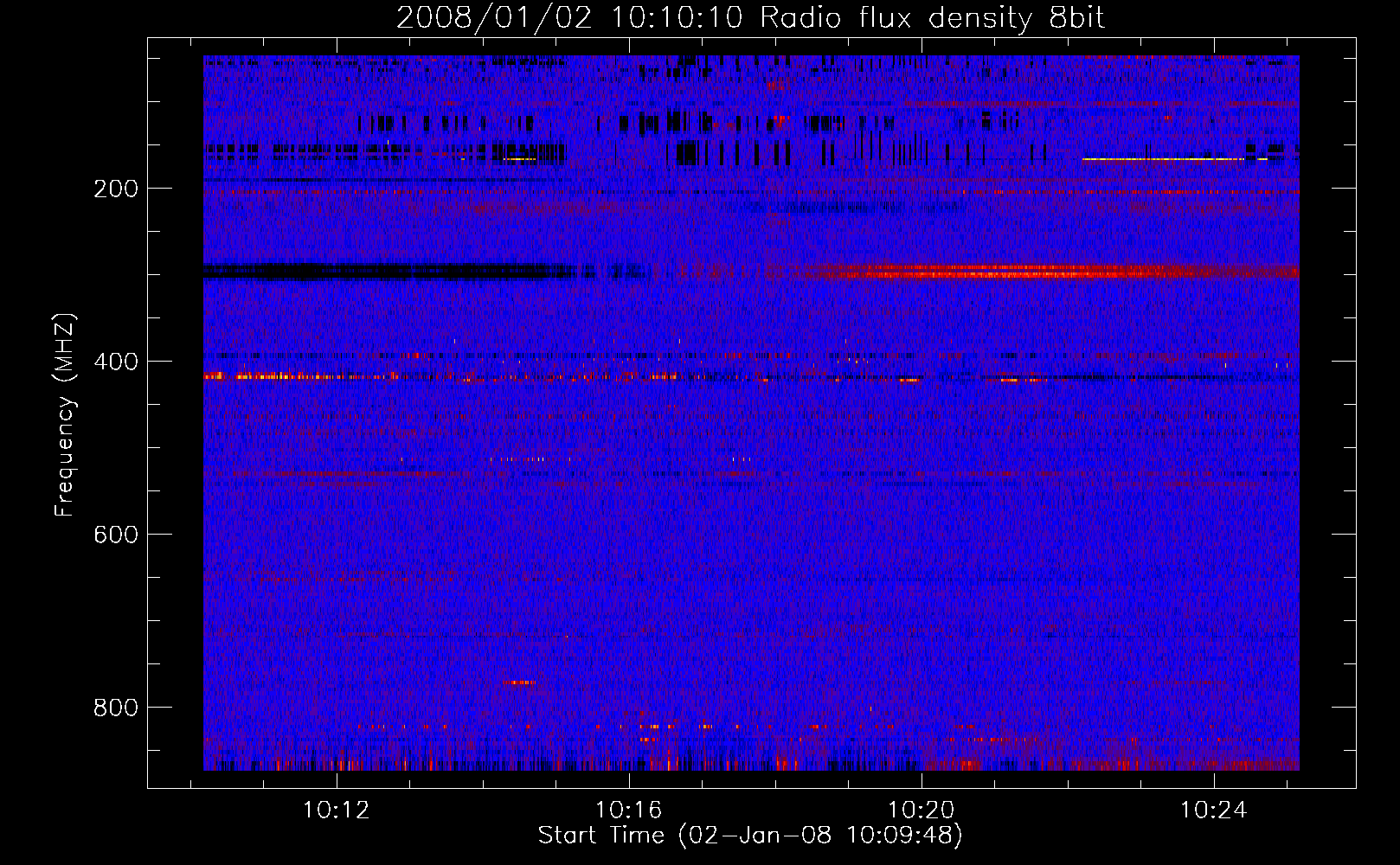Viewport: 1400px width, 865px height.
Task: Click the "Start Time (02-Jan-08 10:09:48)" axis label
Action: (750, 836)
